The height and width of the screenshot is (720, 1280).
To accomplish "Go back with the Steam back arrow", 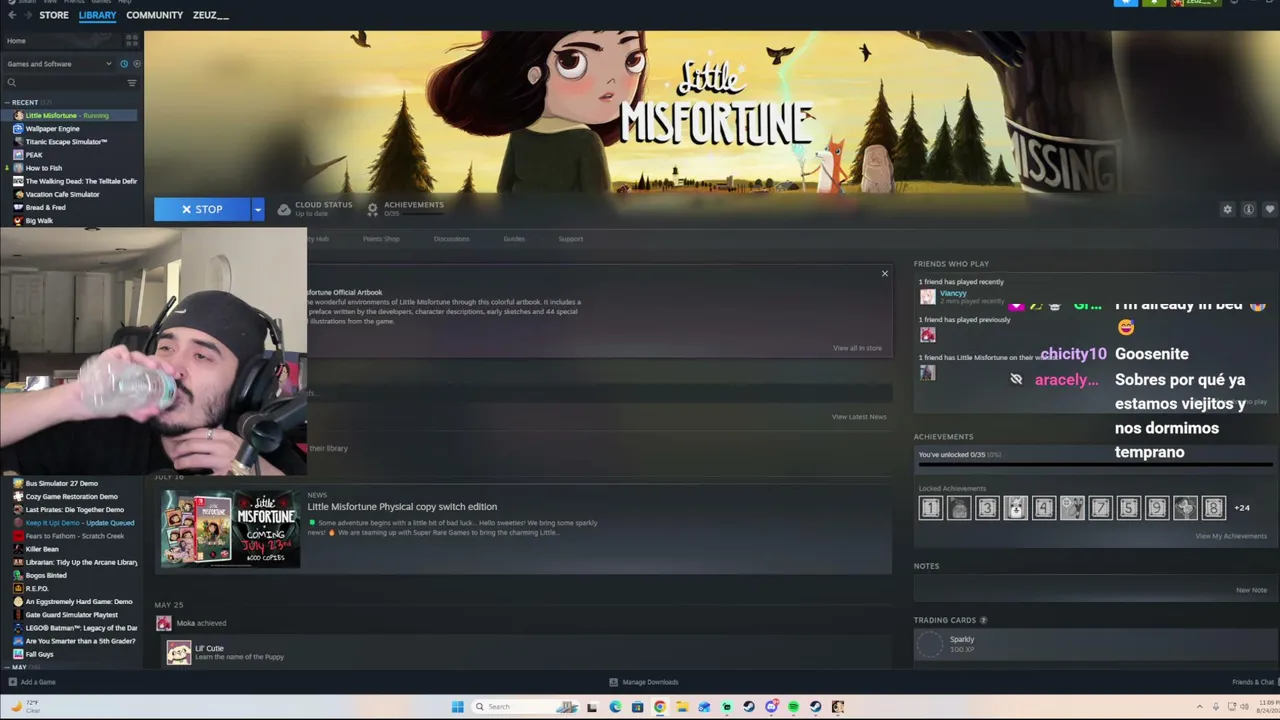I will pyautogui.click(x=12, y=16).
